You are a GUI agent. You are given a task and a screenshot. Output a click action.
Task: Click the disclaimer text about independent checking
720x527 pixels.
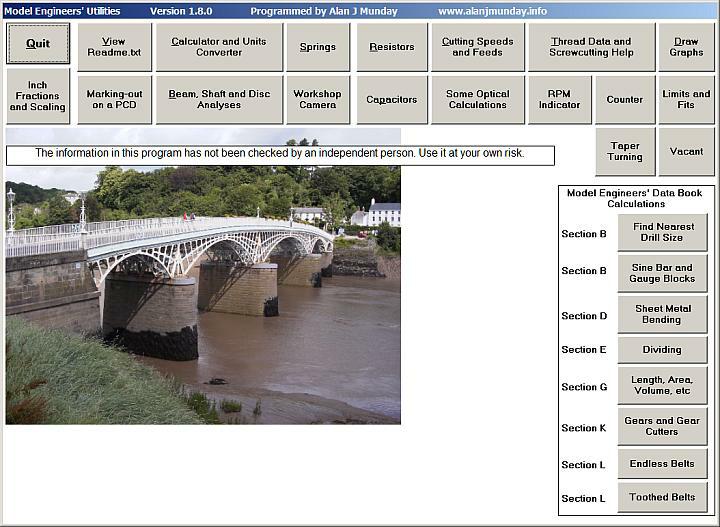click(x=280, y=153)
